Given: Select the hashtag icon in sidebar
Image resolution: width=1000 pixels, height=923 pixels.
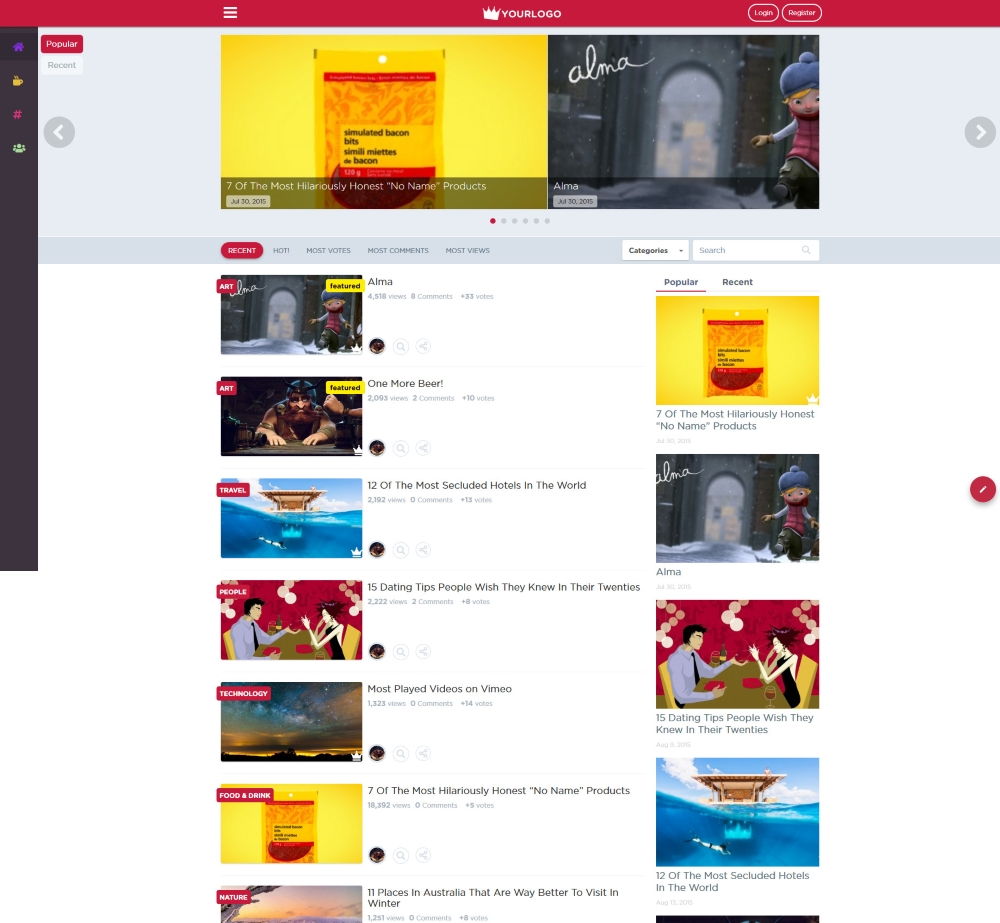Looking at the screenshot, I should (18, 114).
